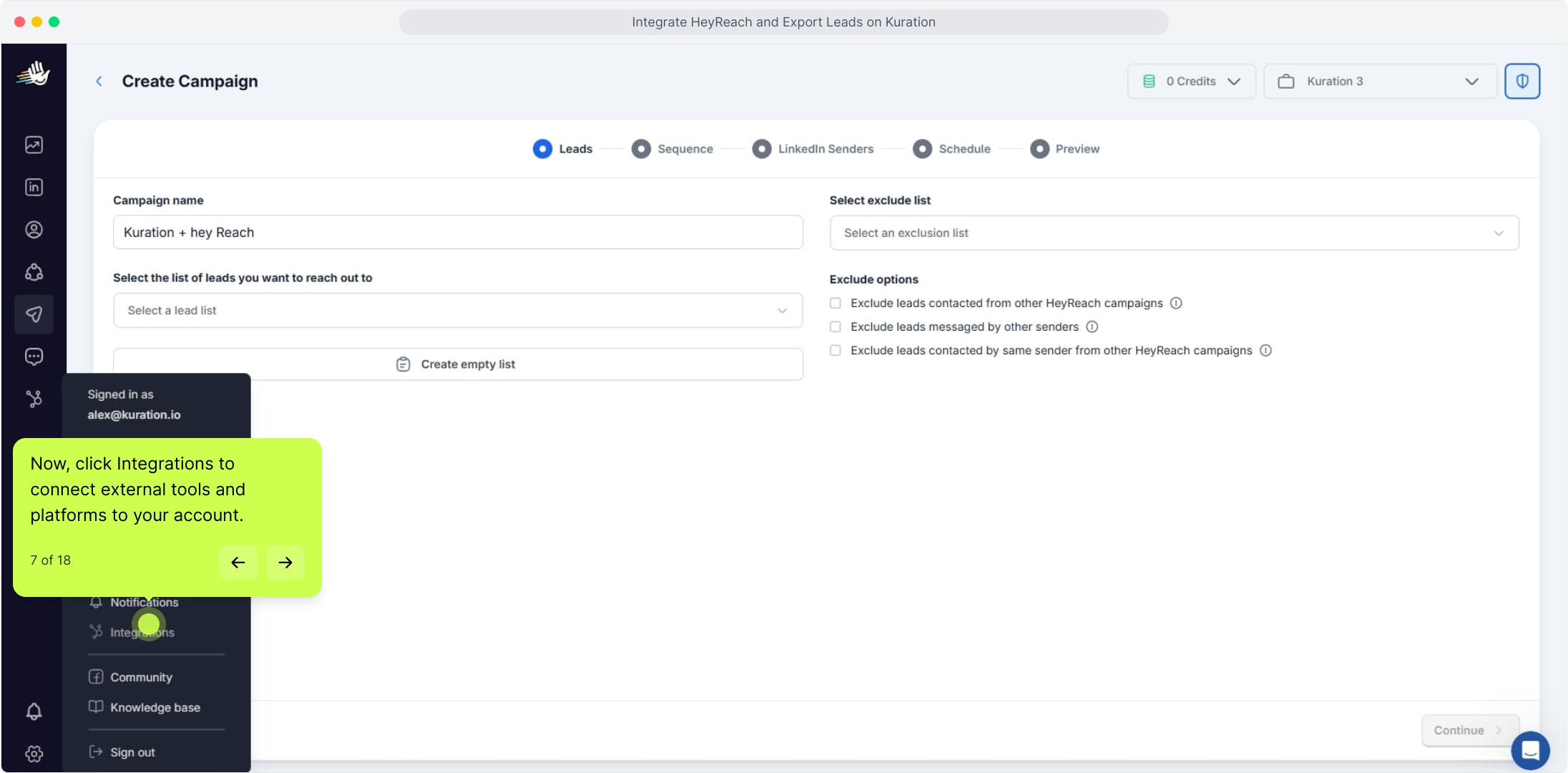Open the Kuration 3 workspace dropdown

[x=1381, y=81]
